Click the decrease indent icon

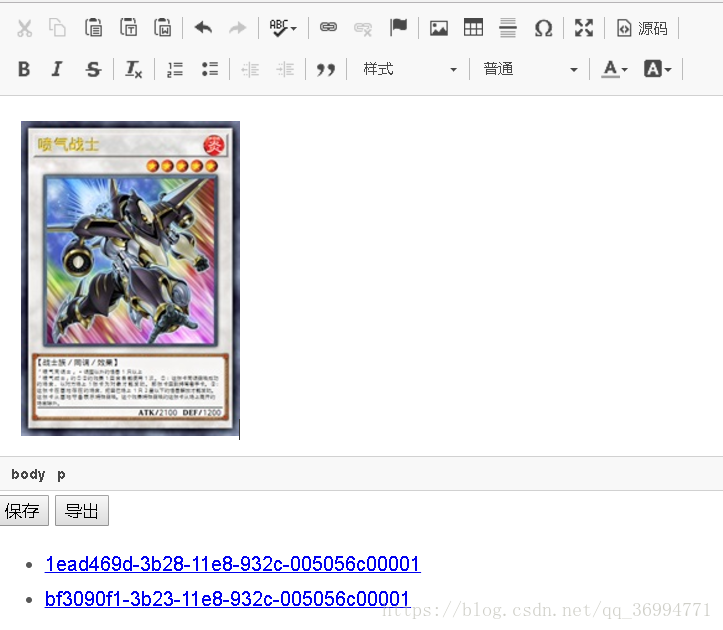click(250, 70)
